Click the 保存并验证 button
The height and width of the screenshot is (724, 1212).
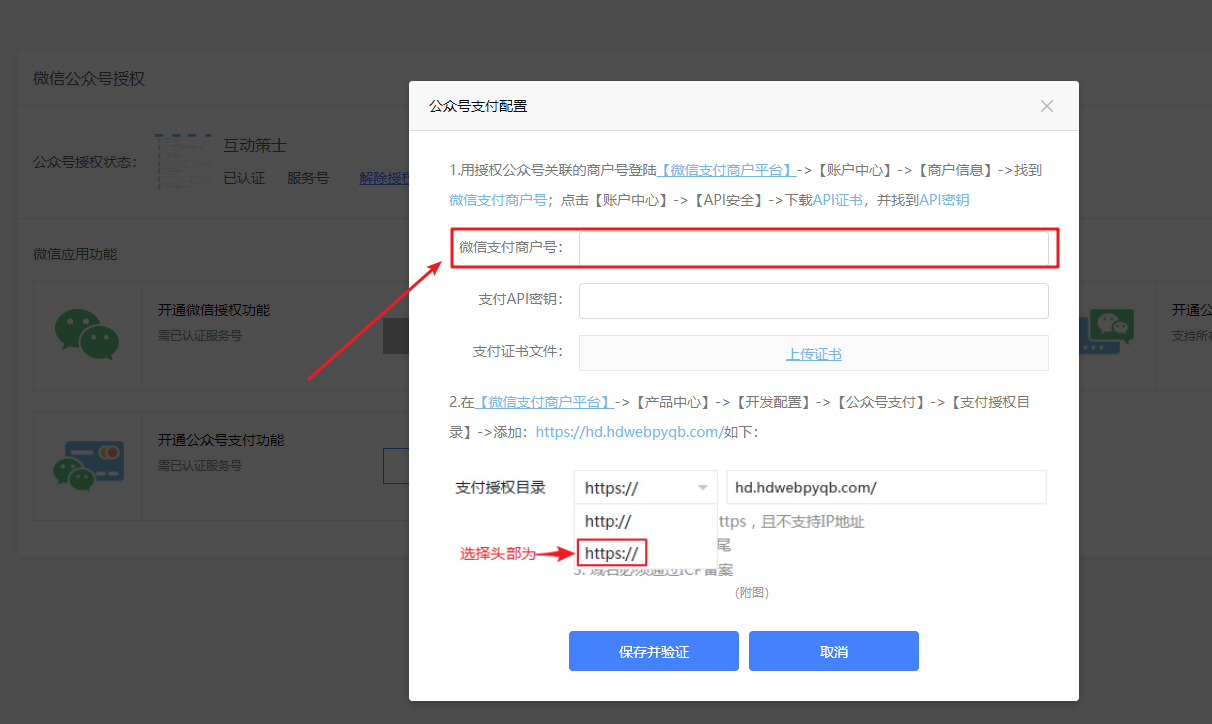click(654, 651)
